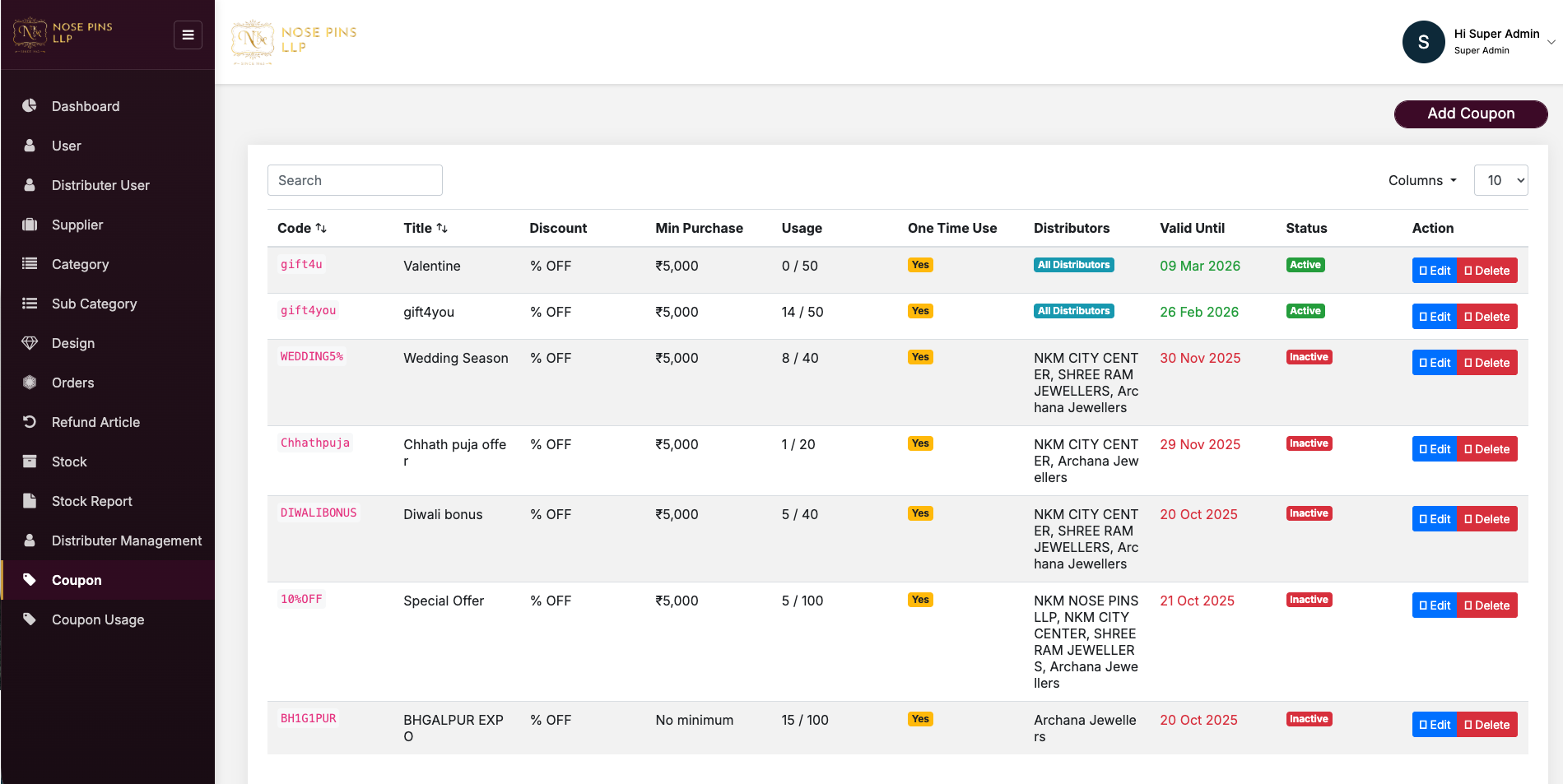
Task: Click the Coupon Usage tag icon
Action: 30,619
